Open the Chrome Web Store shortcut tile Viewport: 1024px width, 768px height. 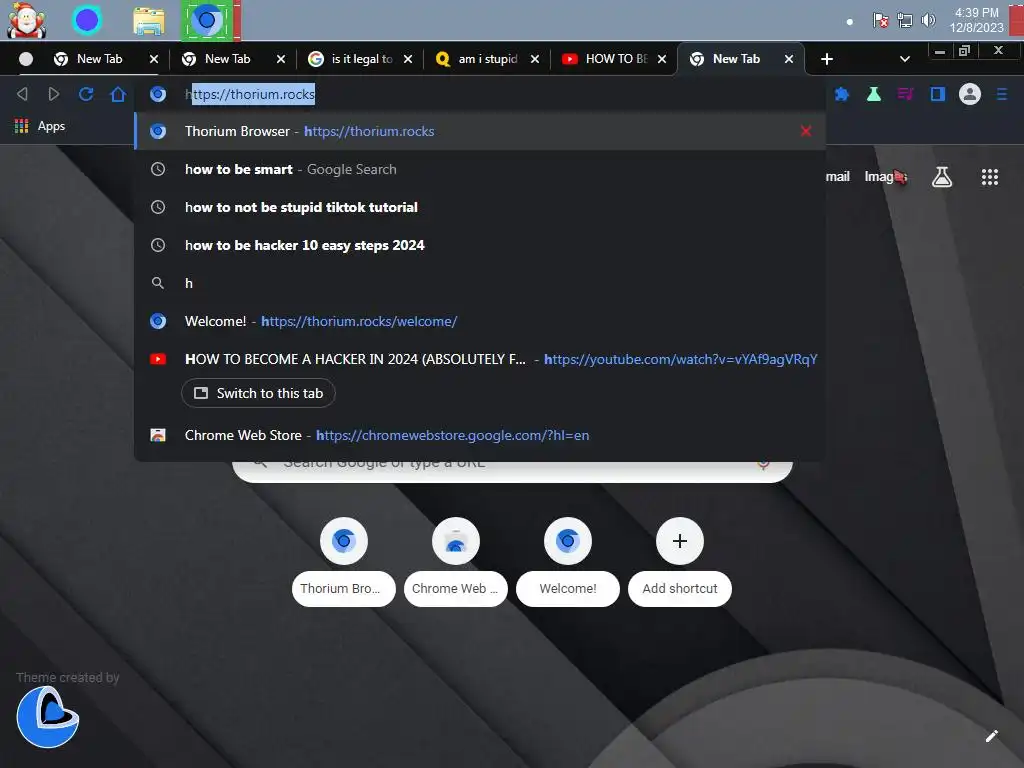tap(456, 562)
